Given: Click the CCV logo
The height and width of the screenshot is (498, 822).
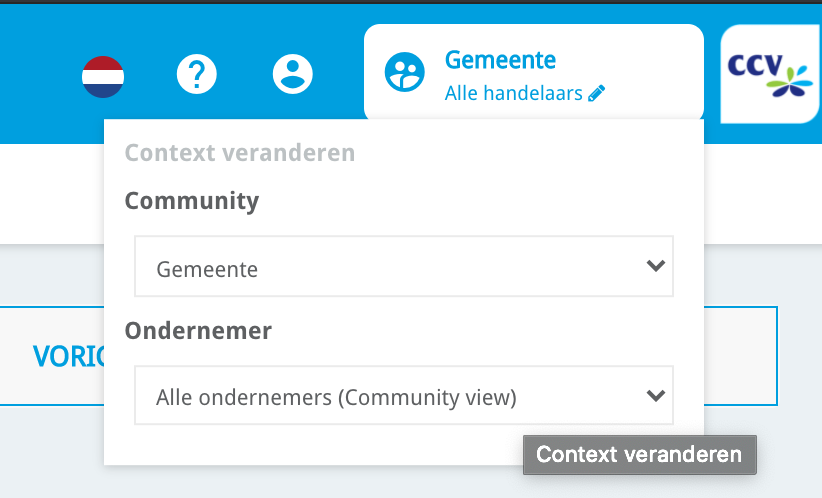Looking at the screenshot, I should 770,74.
